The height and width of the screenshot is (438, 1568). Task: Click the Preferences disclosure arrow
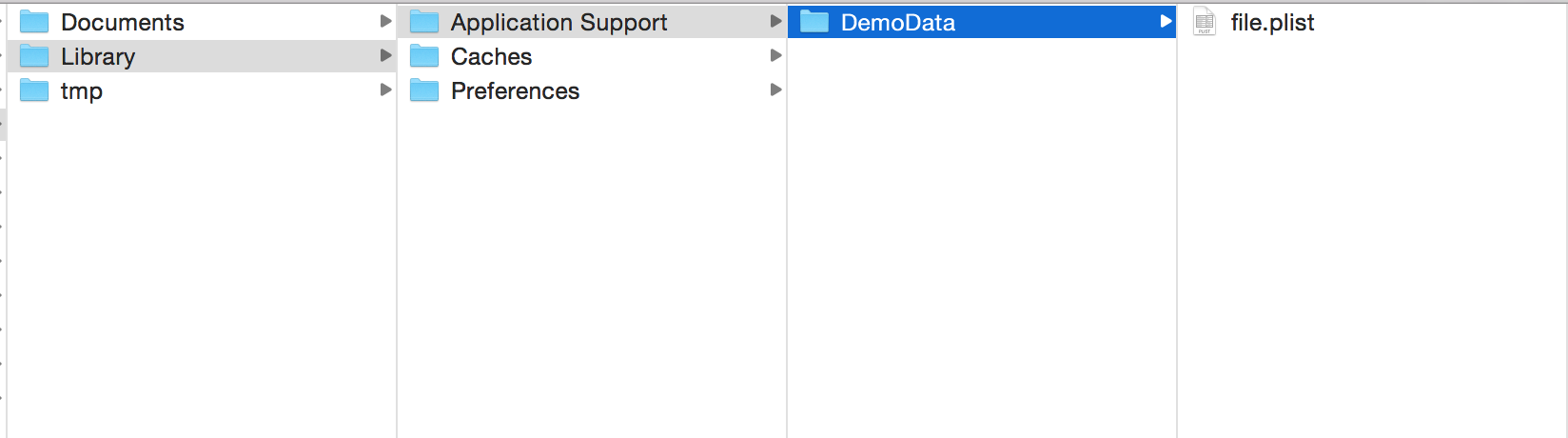(x=775, y=90)
